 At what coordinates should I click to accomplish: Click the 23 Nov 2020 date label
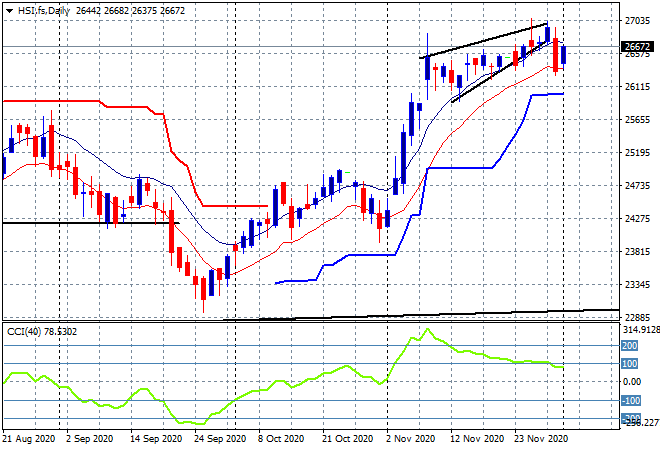[541, 439]
